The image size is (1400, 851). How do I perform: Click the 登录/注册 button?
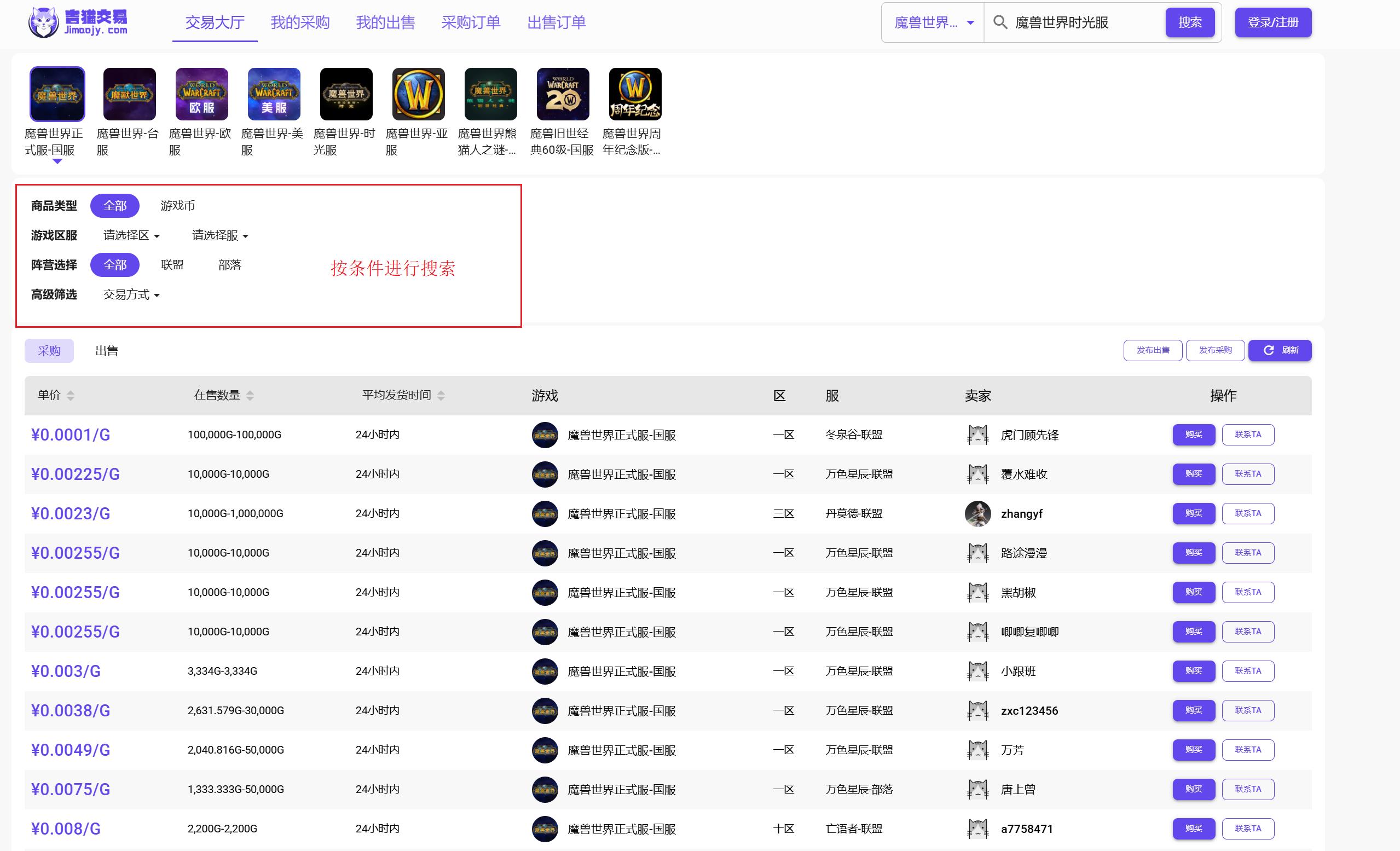click(1272, 23)
